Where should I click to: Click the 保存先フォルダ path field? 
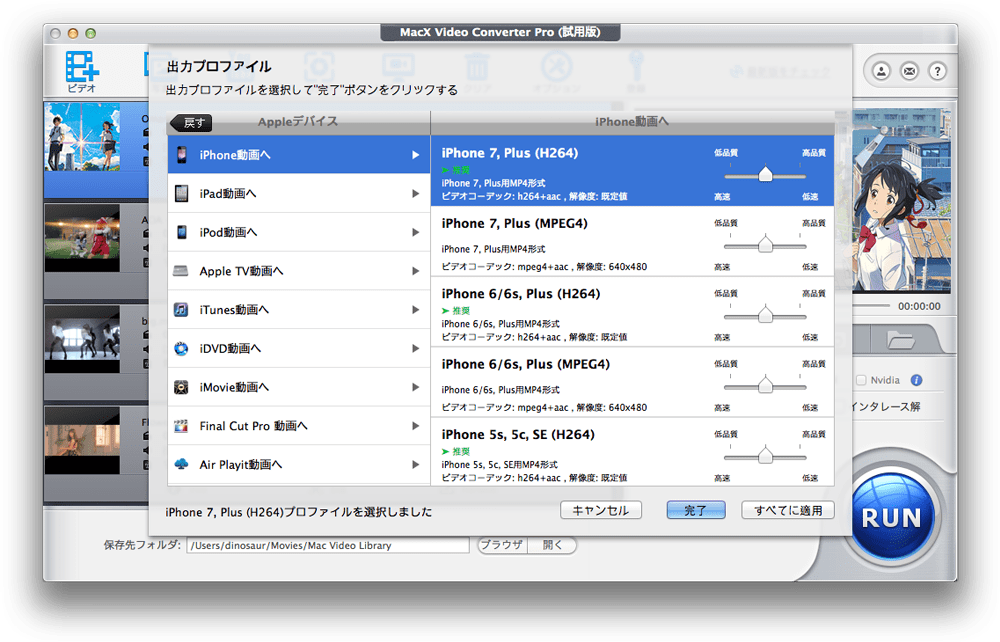click(328, 545)
